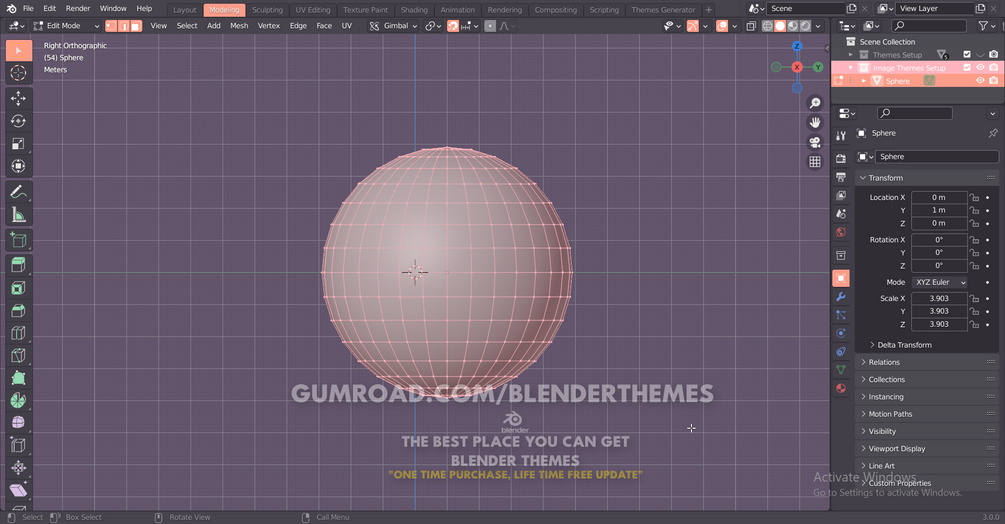
Task: Switch to the Shading workspace tab
Action: 414,10
